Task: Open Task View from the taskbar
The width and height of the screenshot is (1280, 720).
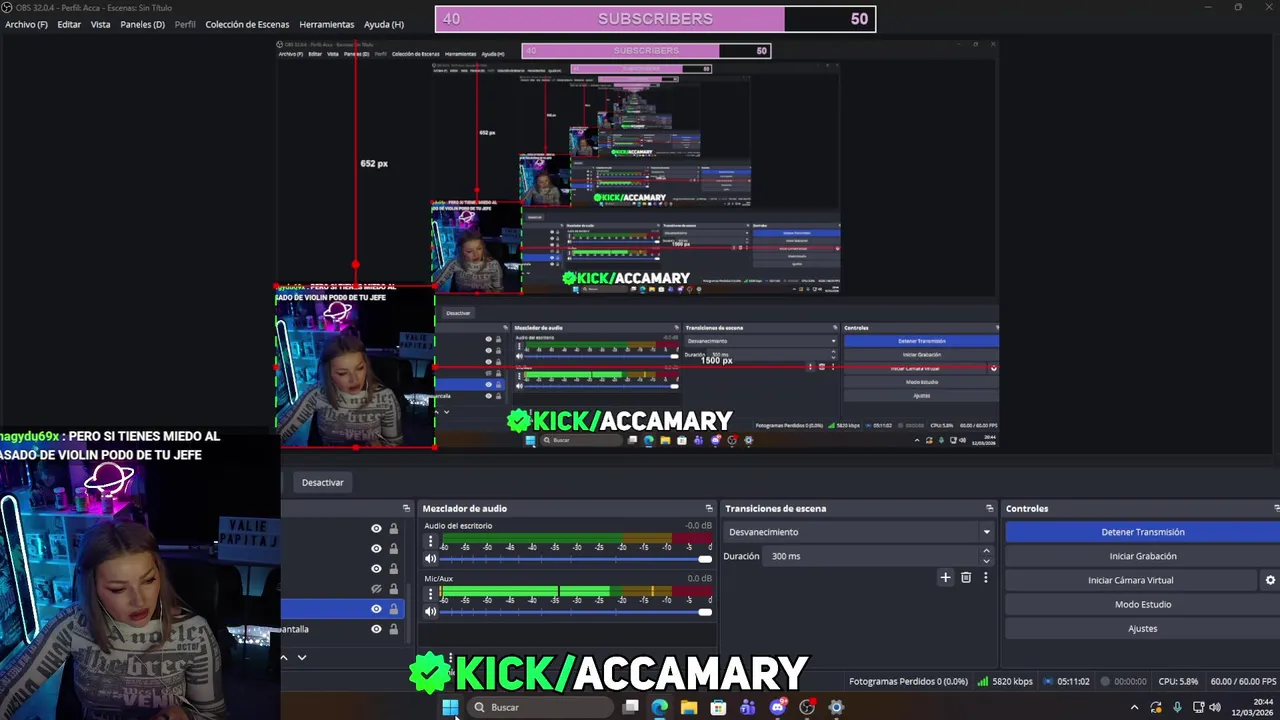Action: pyautogui.click(x=630, y=707)
